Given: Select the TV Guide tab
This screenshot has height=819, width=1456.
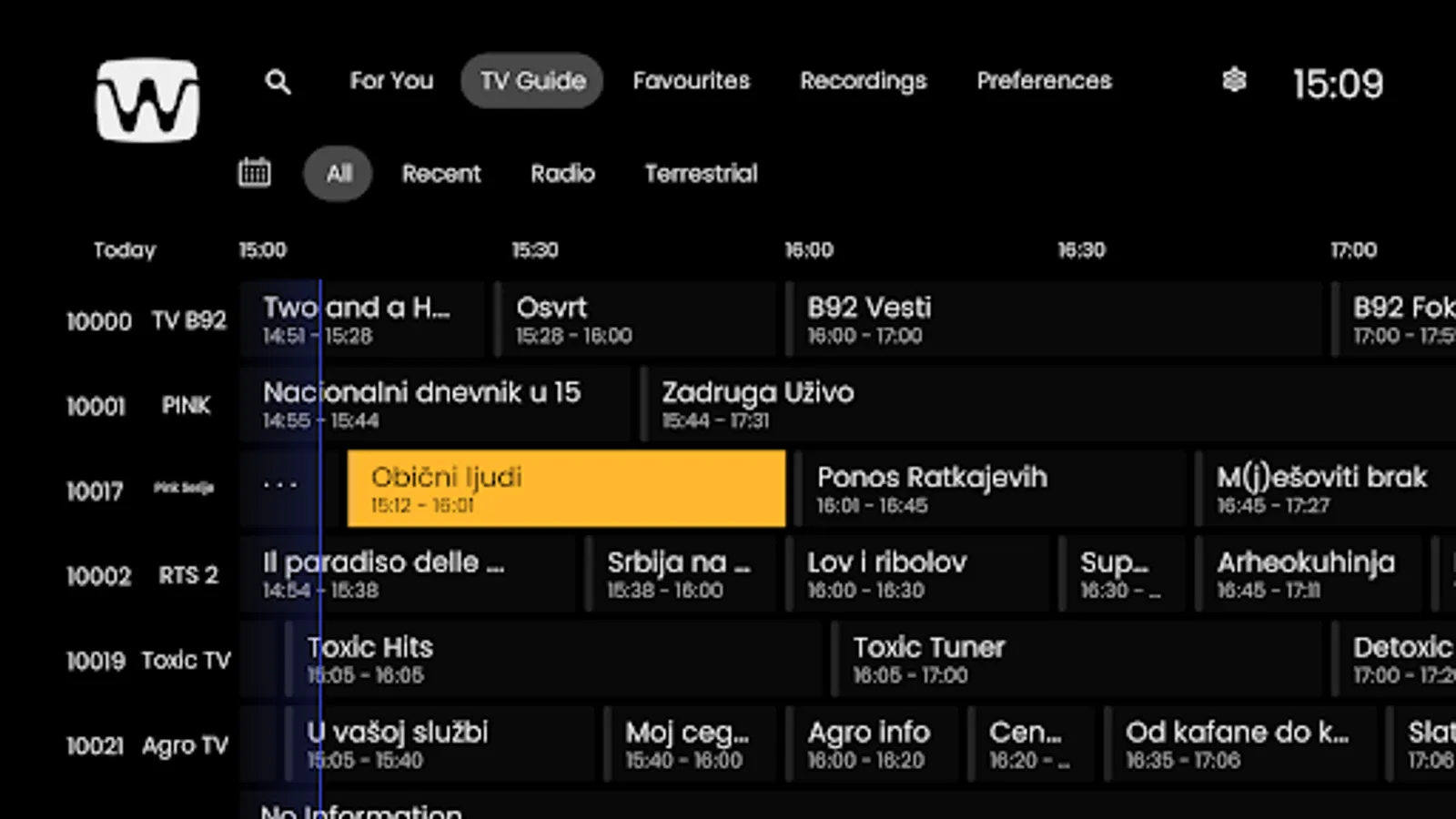Looking at the screenshot, I should click(531, 81).
